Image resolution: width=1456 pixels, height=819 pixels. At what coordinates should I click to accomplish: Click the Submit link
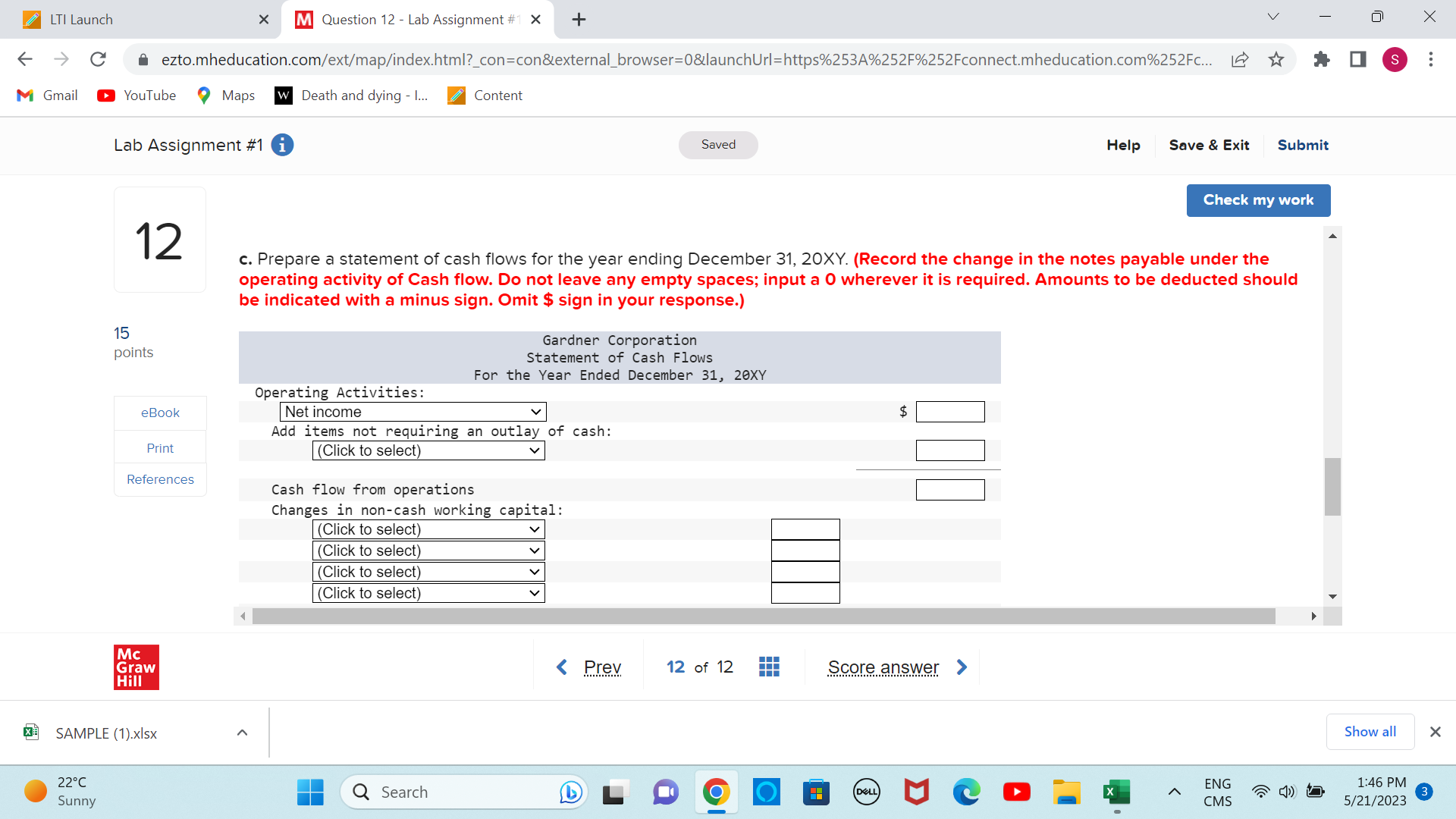click(x=1303, y=145)
